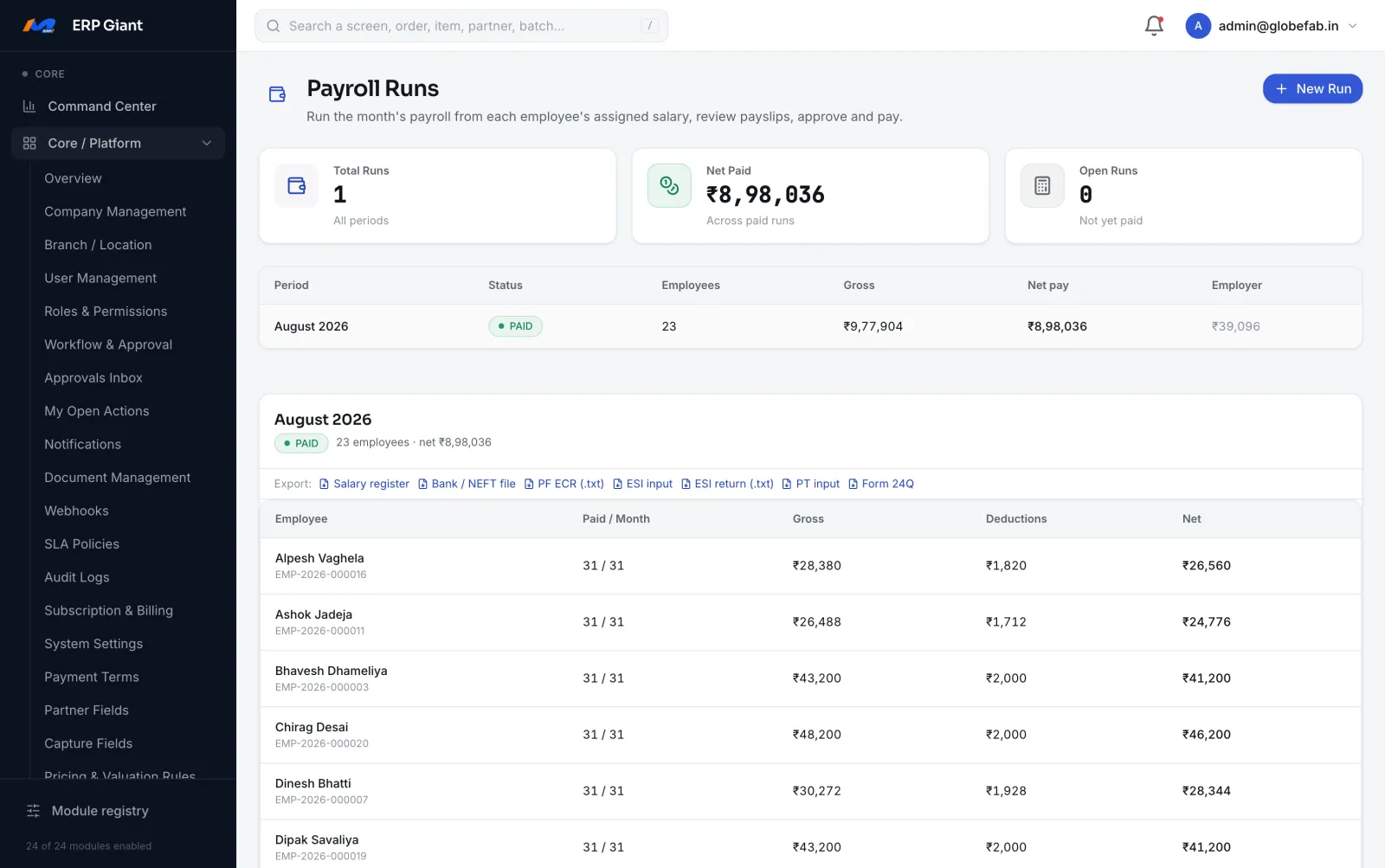Image resolution: width=1385 pixels, height=868 pixels.
Task: Select Workflow & Approval in sidebar
Action: (x=108, y=344)
